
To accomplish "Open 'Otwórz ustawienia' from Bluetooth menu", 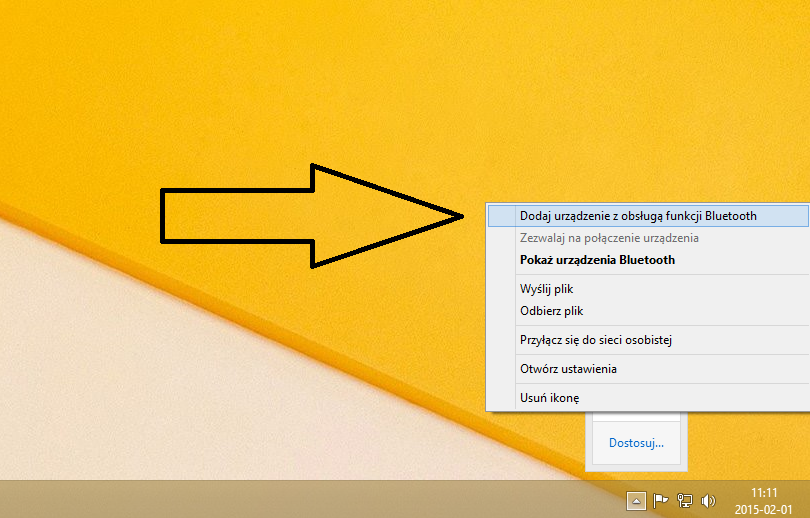I will (568, 369).
